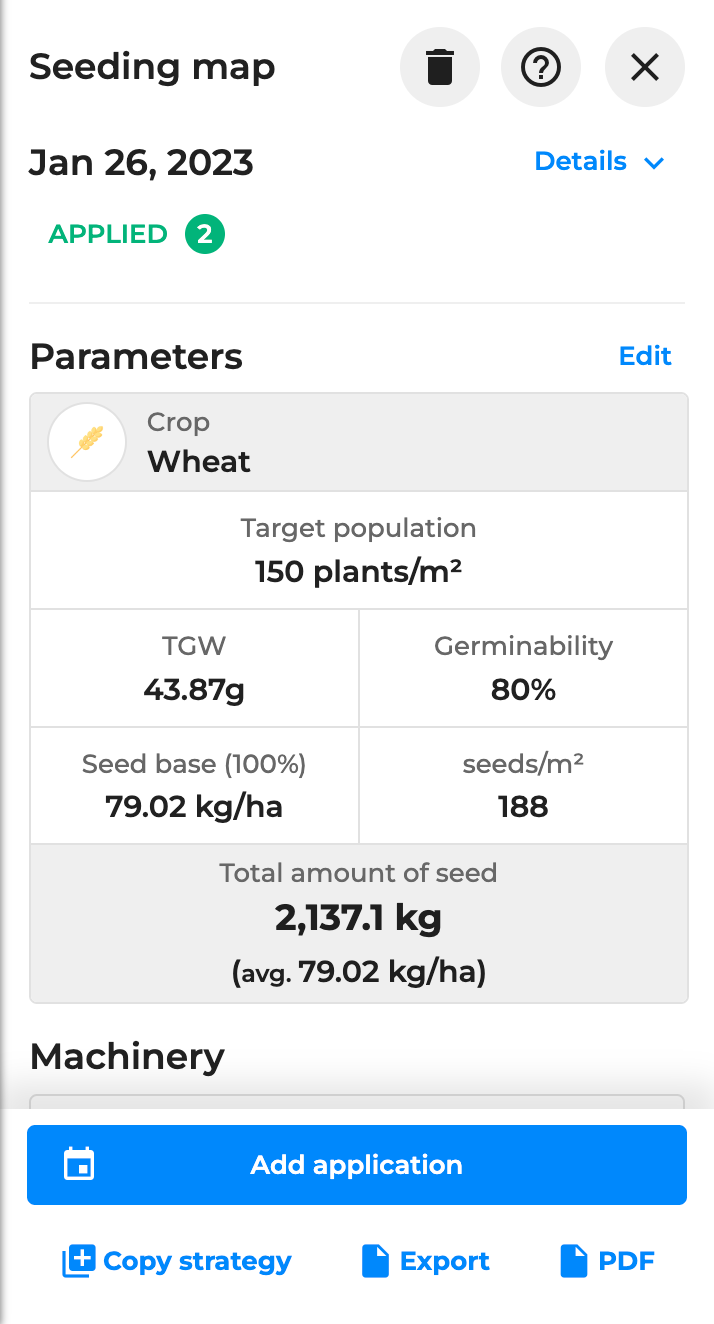Click the Export file icon
This screenshot has width=714, height=1324.
[x=375, y=1261]
